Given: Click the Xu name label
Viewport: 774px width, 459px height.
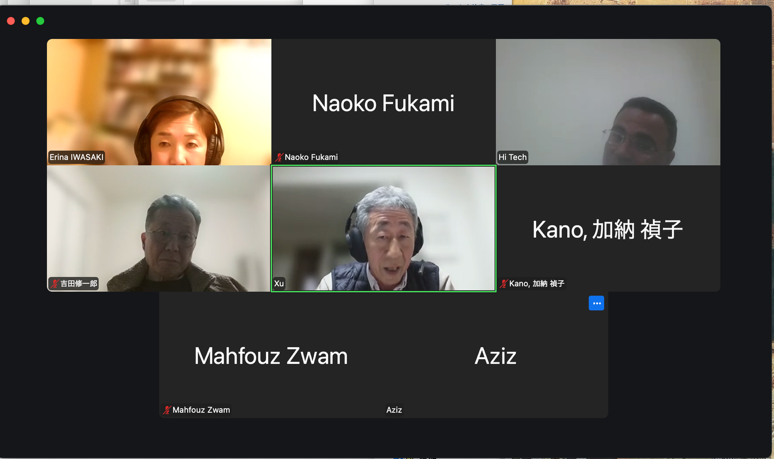Looking at the screenshot, I should point(279,283).
